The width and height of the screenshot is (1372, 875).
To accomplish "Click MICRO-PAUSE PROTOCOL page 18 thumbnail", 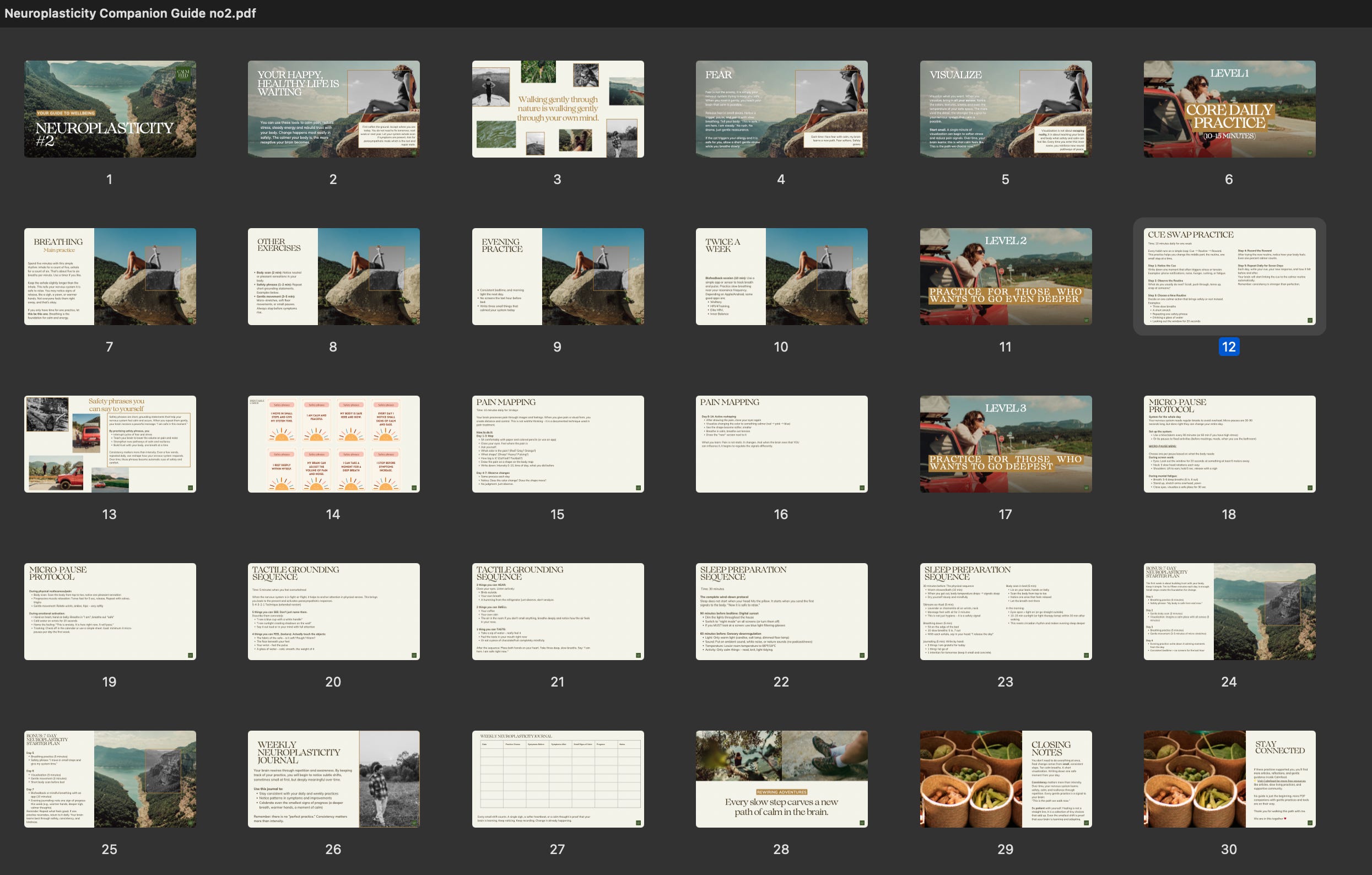I will click(1229, 444).
